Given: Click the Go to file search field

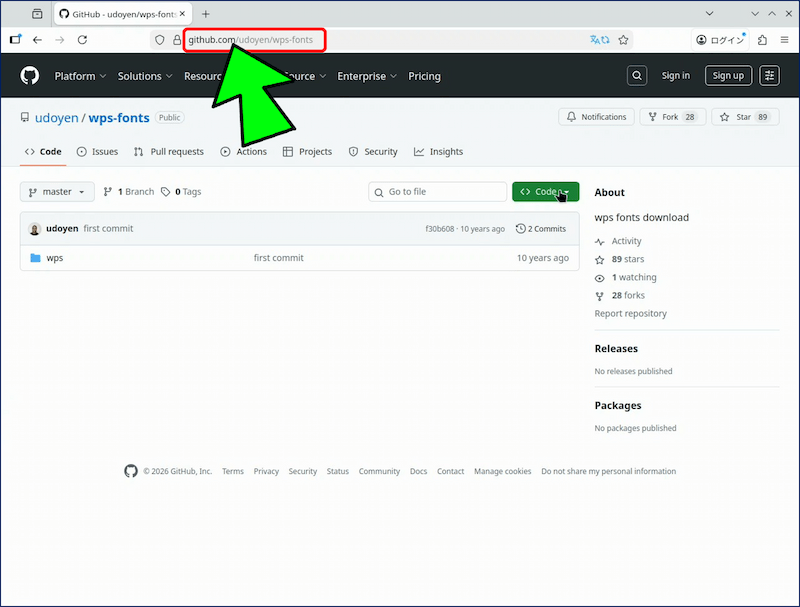Looking at the screenshot, I should 438,192.
